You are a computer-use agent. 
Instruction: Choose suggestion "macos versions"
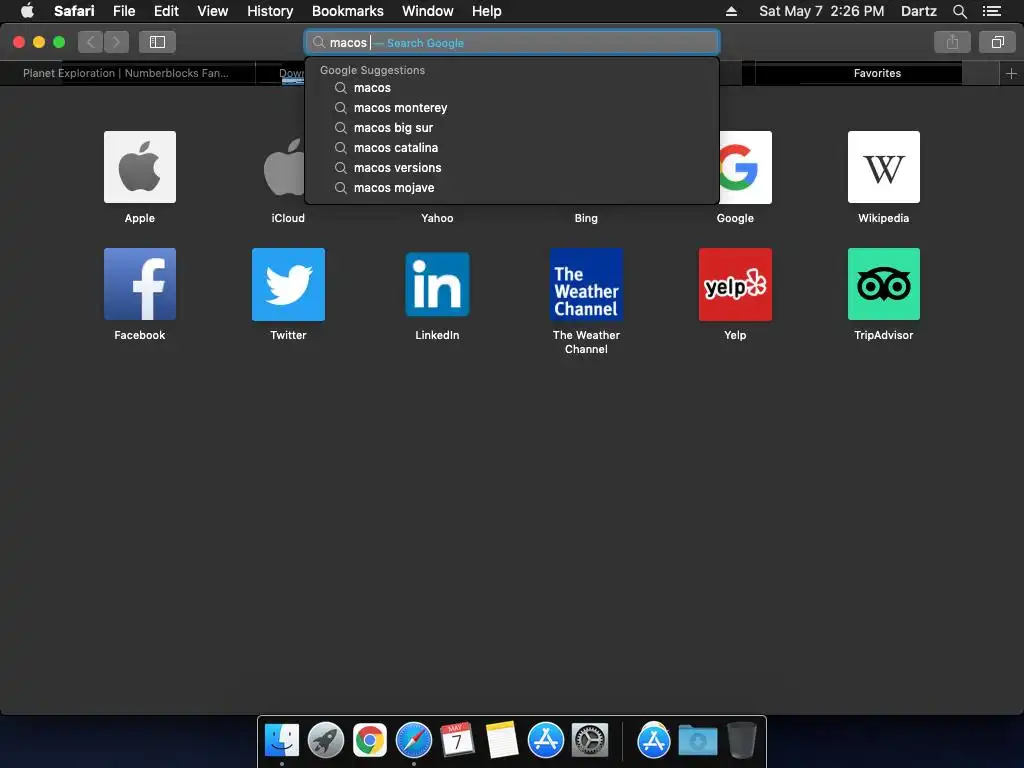coord(512,168)
